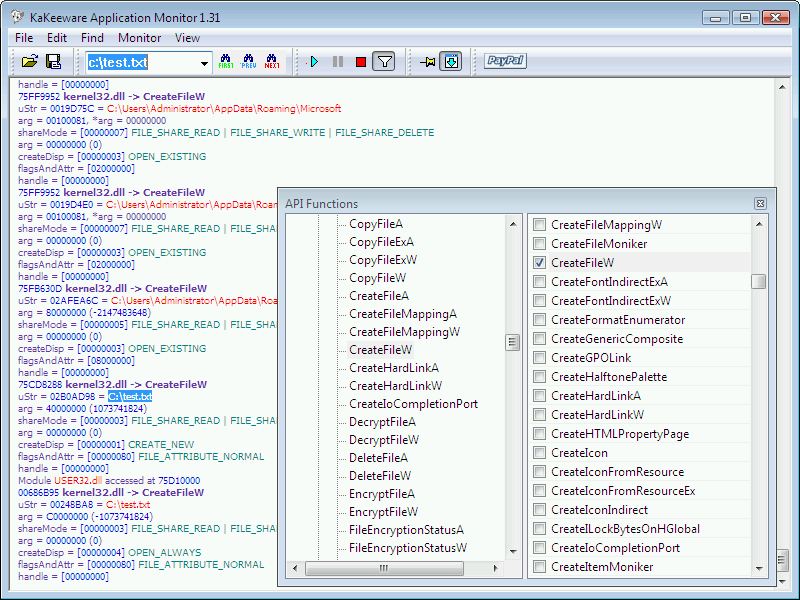This screenshot has height=600, width=800.
Task: Save the log with floppy disk icon
Action: [x=53, y=62]
